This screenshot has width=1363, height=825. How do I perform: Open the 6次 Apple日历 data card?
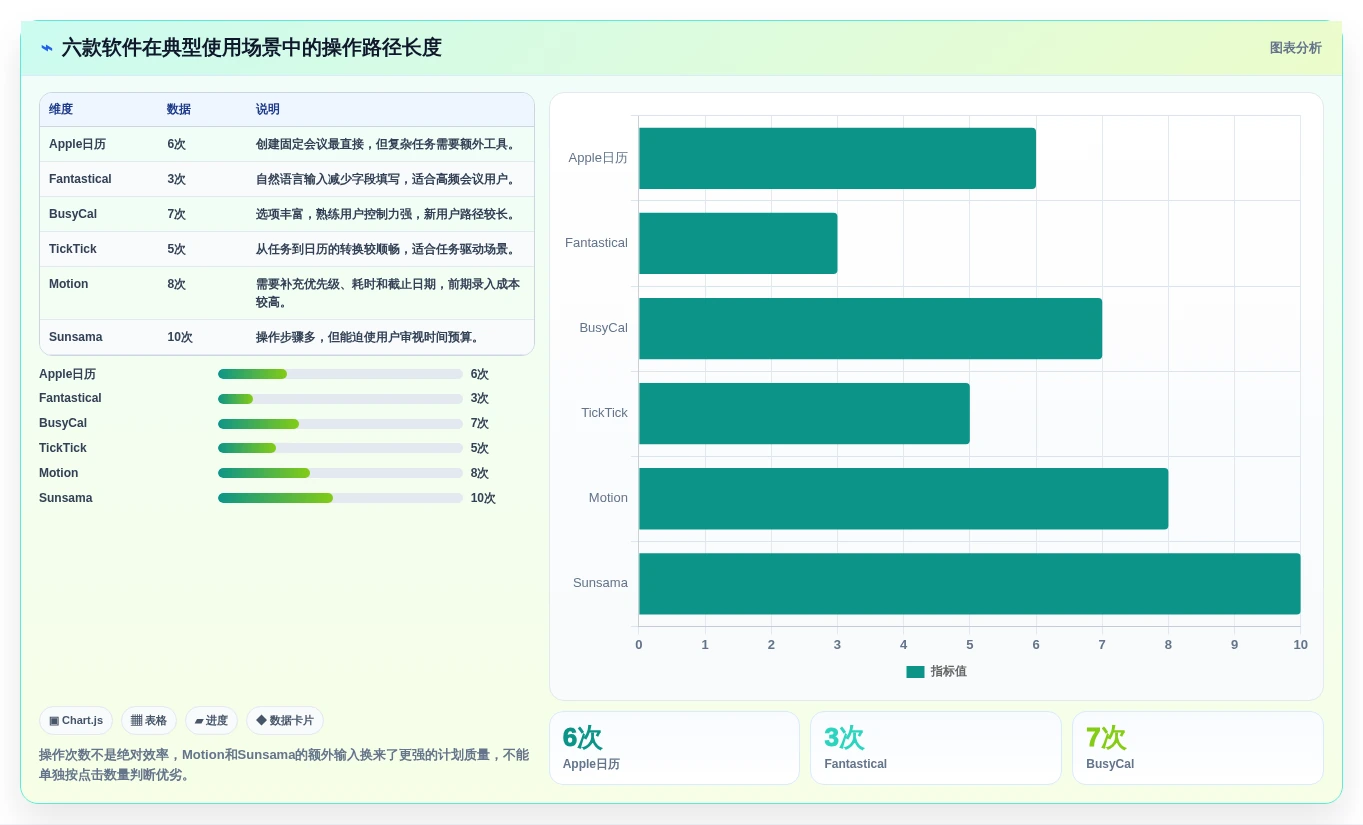(674, 748)
